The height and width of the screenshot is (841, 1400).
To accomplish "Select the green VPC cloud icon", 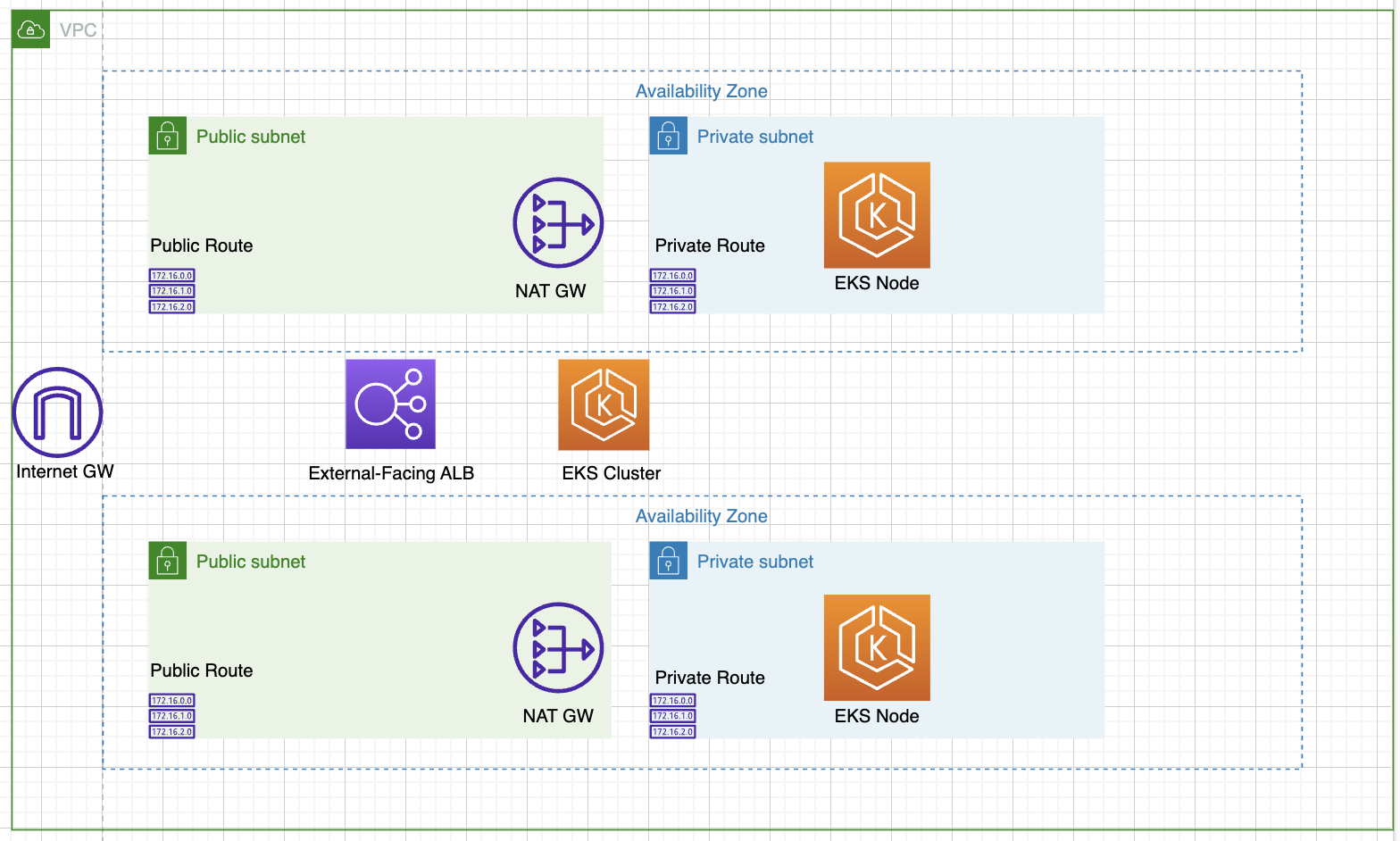I will click(31, 29).
